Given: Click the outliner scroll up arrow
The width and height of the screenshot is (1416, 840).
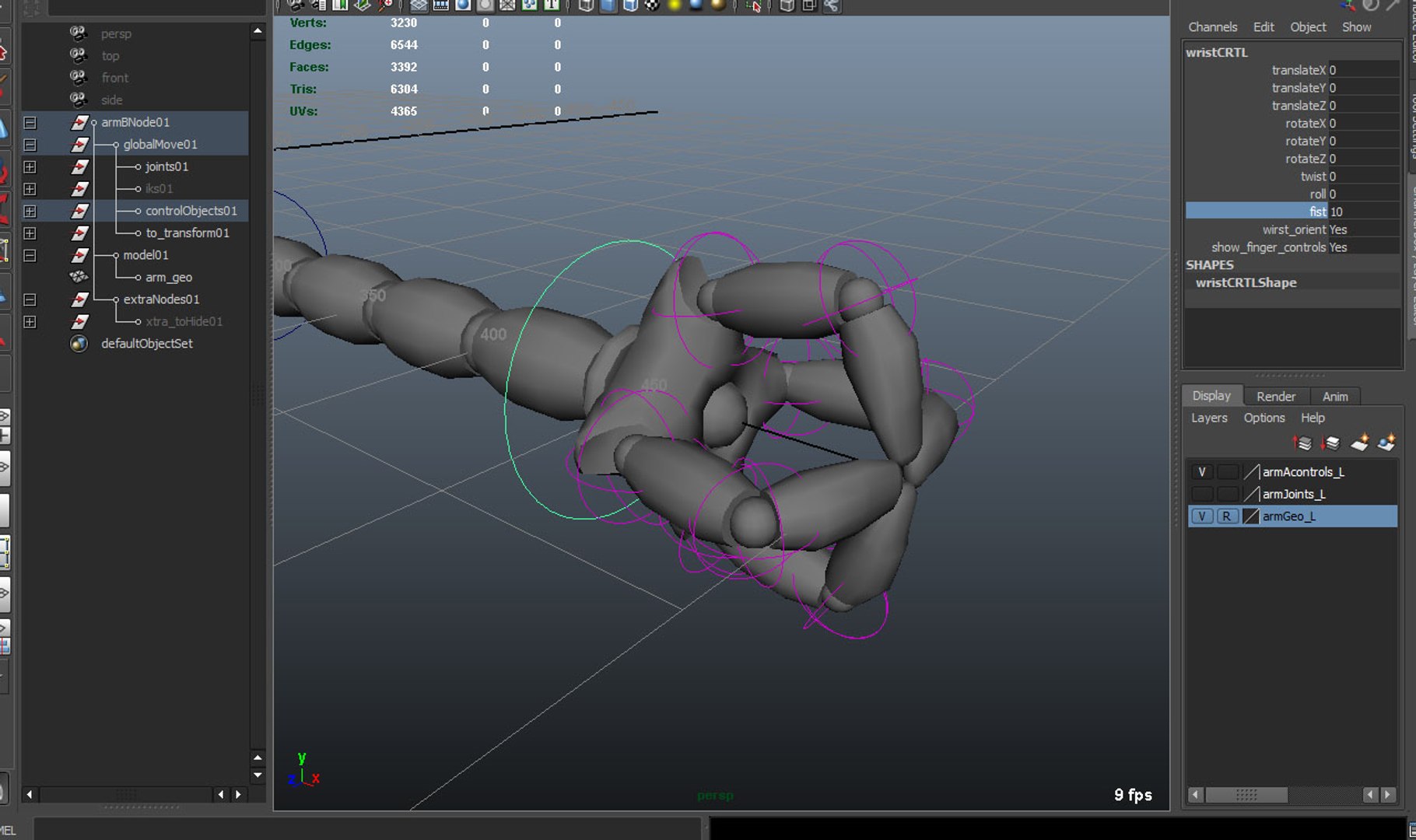Looking at the screenshot, I should tap(258, 31).
